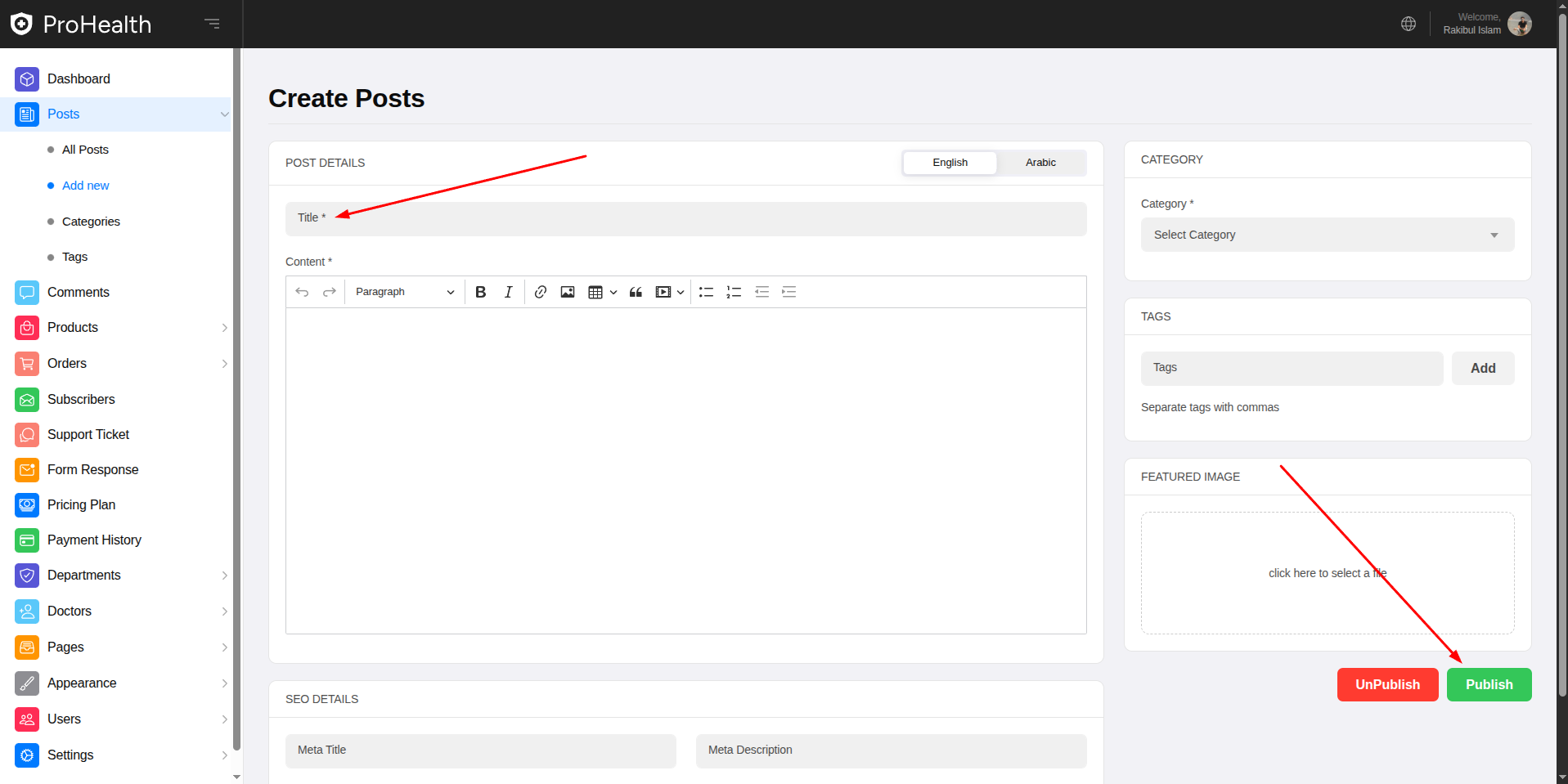Click here to select a featured image file
The width and height of the screenshot is (1568, 784).
click(x=1327, y=573)
